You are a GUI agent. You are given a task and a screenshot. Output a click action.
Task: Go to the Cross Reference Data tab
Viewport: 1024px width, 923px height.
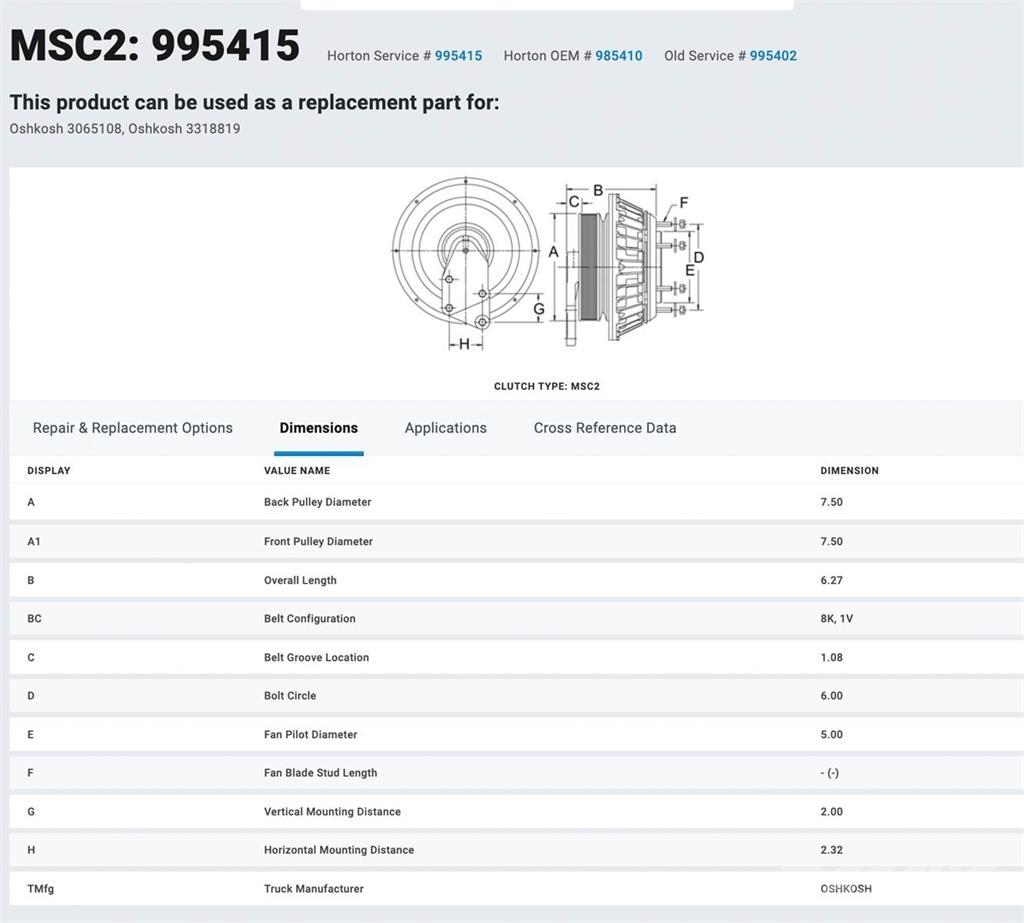[x=604, y=428]
